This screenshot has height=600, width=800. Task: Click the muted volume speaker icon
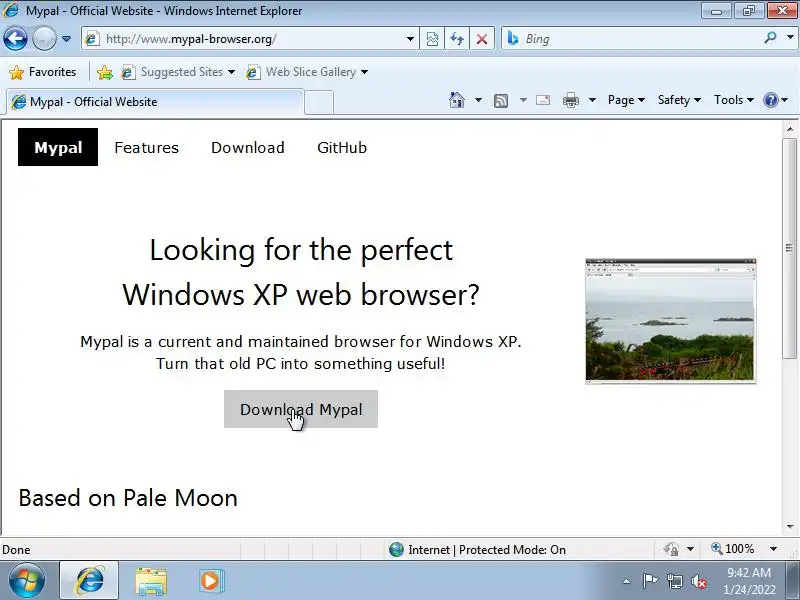(698, 581)
